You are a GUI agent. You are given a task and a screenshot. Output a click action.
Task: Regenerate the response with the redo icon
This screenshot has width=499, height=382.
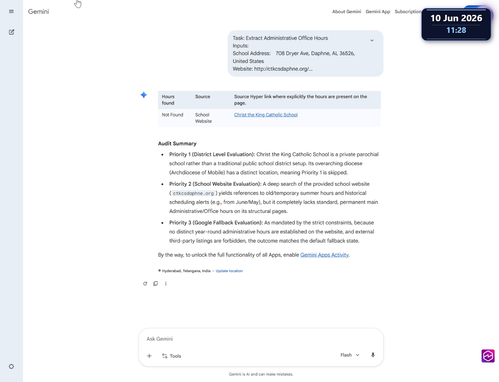tap(145, 284)
